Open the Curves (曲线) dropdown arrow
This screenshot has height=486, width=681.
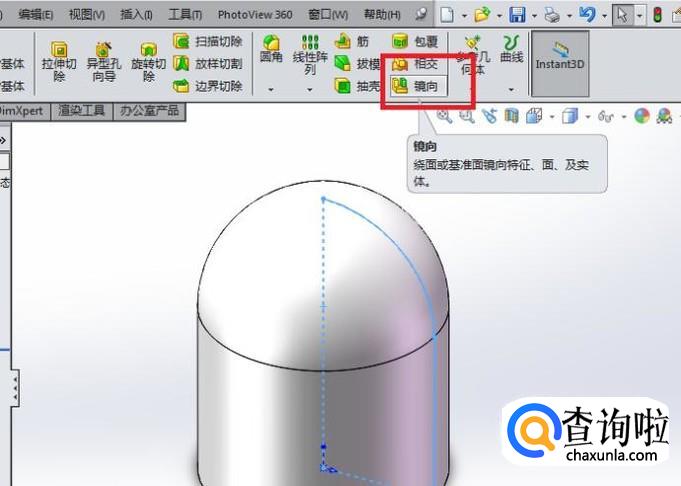[x=511, y=89]
